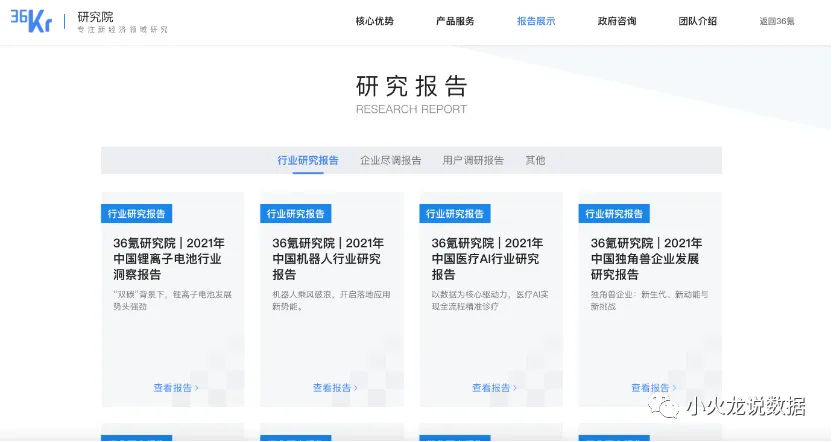The image size is (832, 442).
Task: Click the 36Kr logo
Action: [x=31, y=21]
